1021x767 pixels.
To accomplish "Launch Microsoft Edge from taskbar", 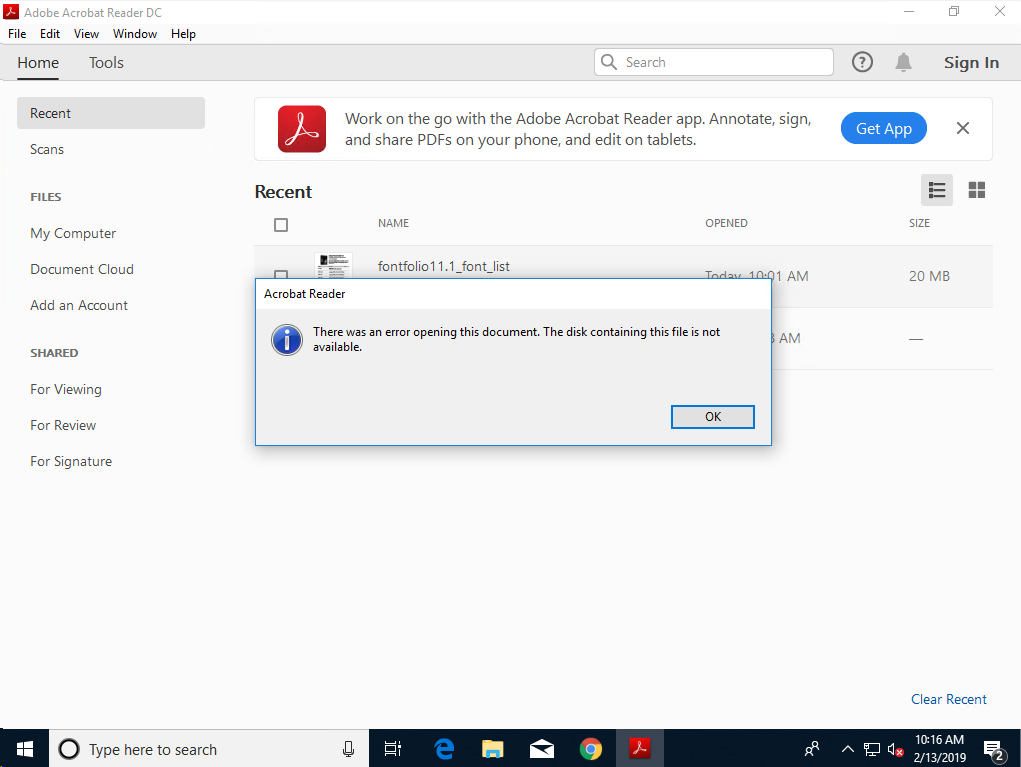I will 444,749.
